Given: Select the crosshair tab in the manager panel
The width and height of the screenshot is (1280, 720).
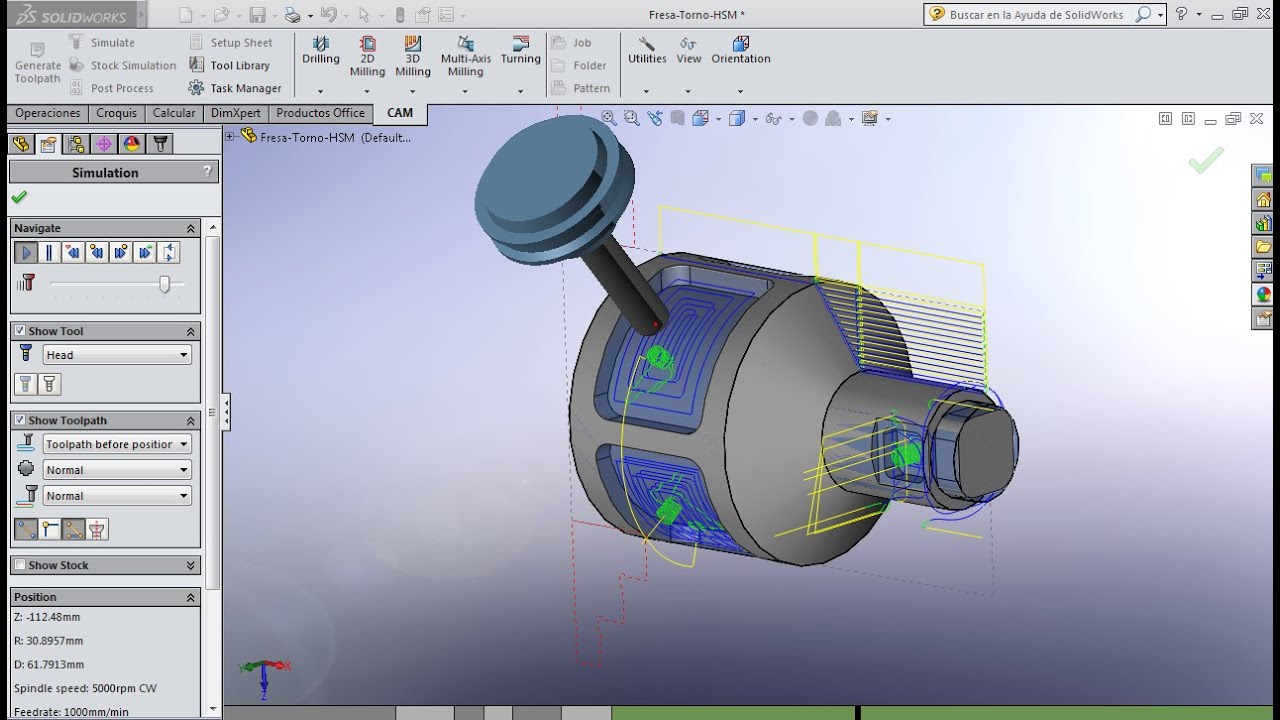Looking at the screenshot, I should point(104,144).
